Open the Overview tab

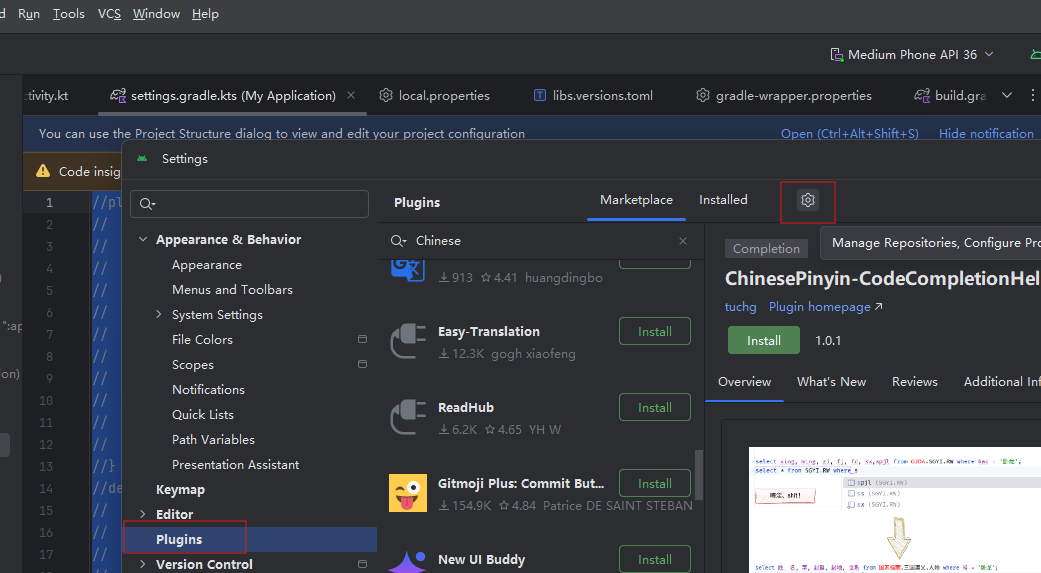tap(744, 382)
